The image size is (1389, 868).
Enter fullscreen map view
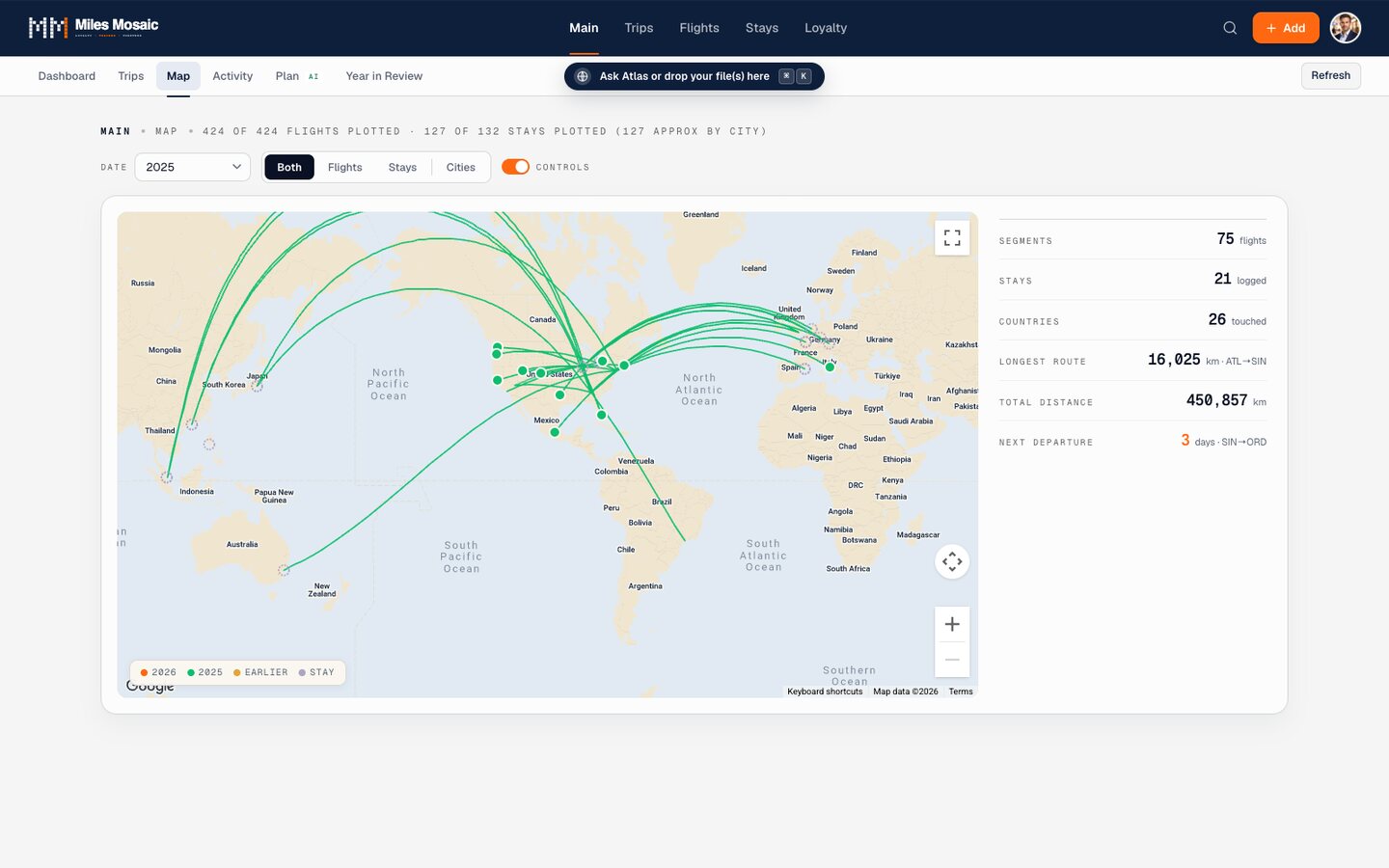point(952,238)
